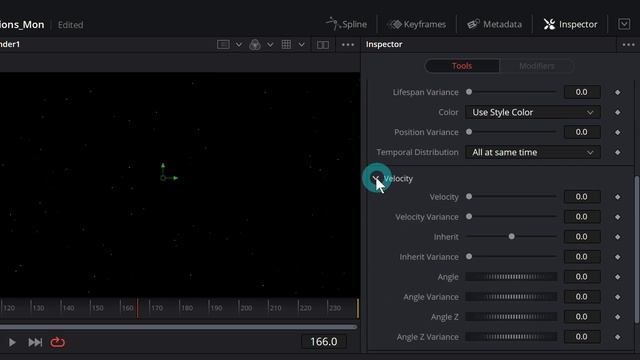Click the Position Variance value field
The image size is (640, 360).
pos(582,132)
